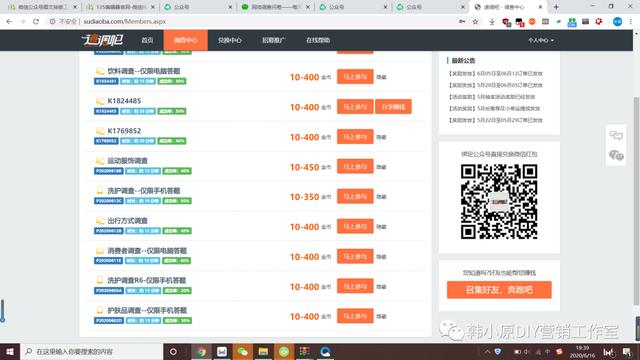Open the 出行方式调查 survey title

[x=127, y=221]
